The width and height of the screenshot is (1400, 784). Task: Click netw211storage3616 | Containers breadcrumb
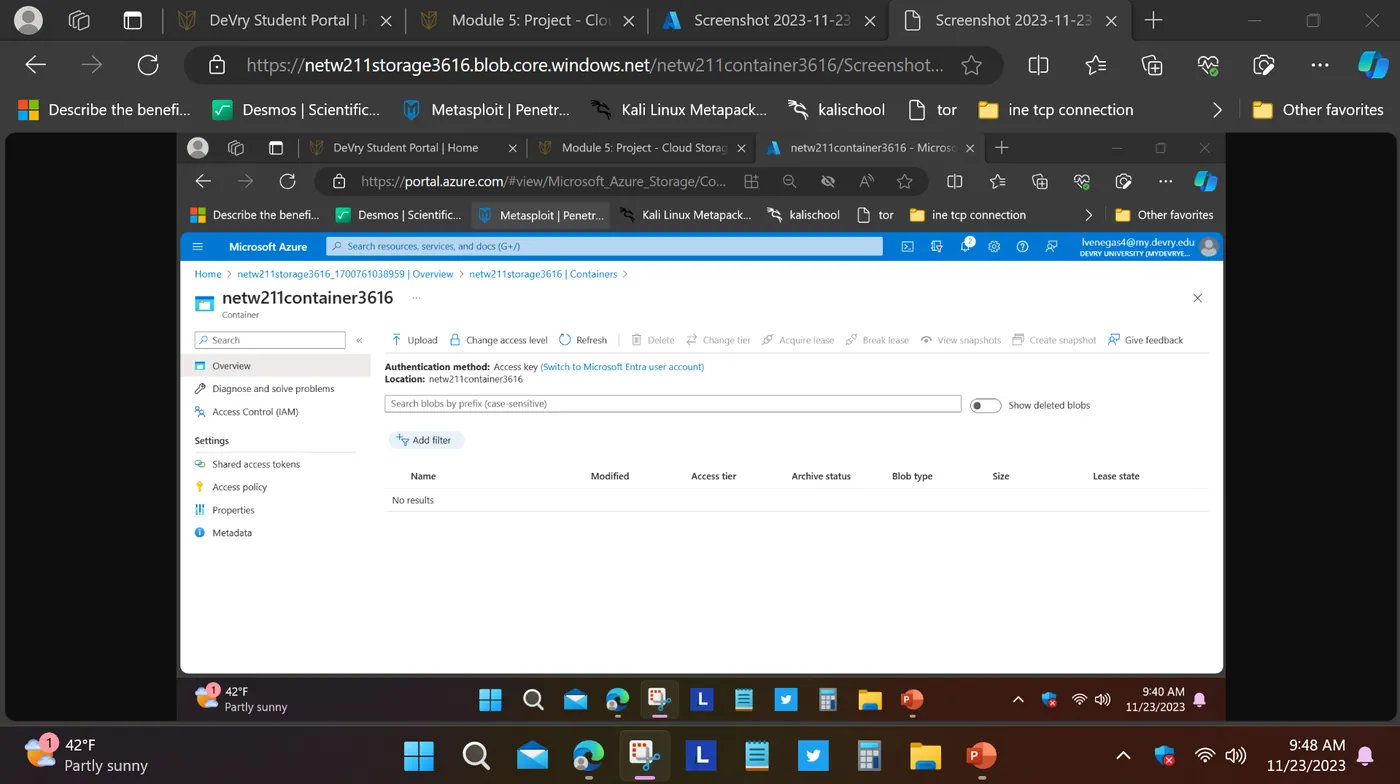click(543, 274)
